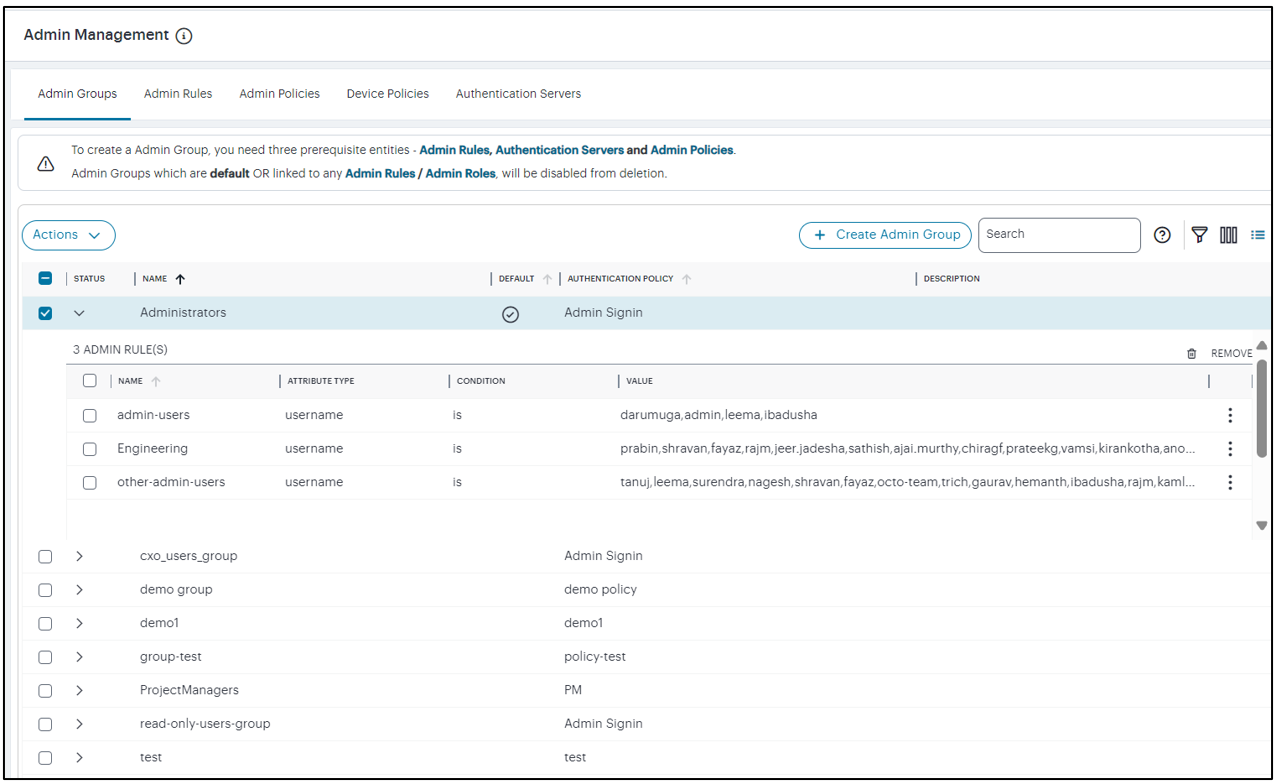This screenshot has width=1276, height=781.
Task: Open the Authentication Servers tab
Action: pos(518,94)
